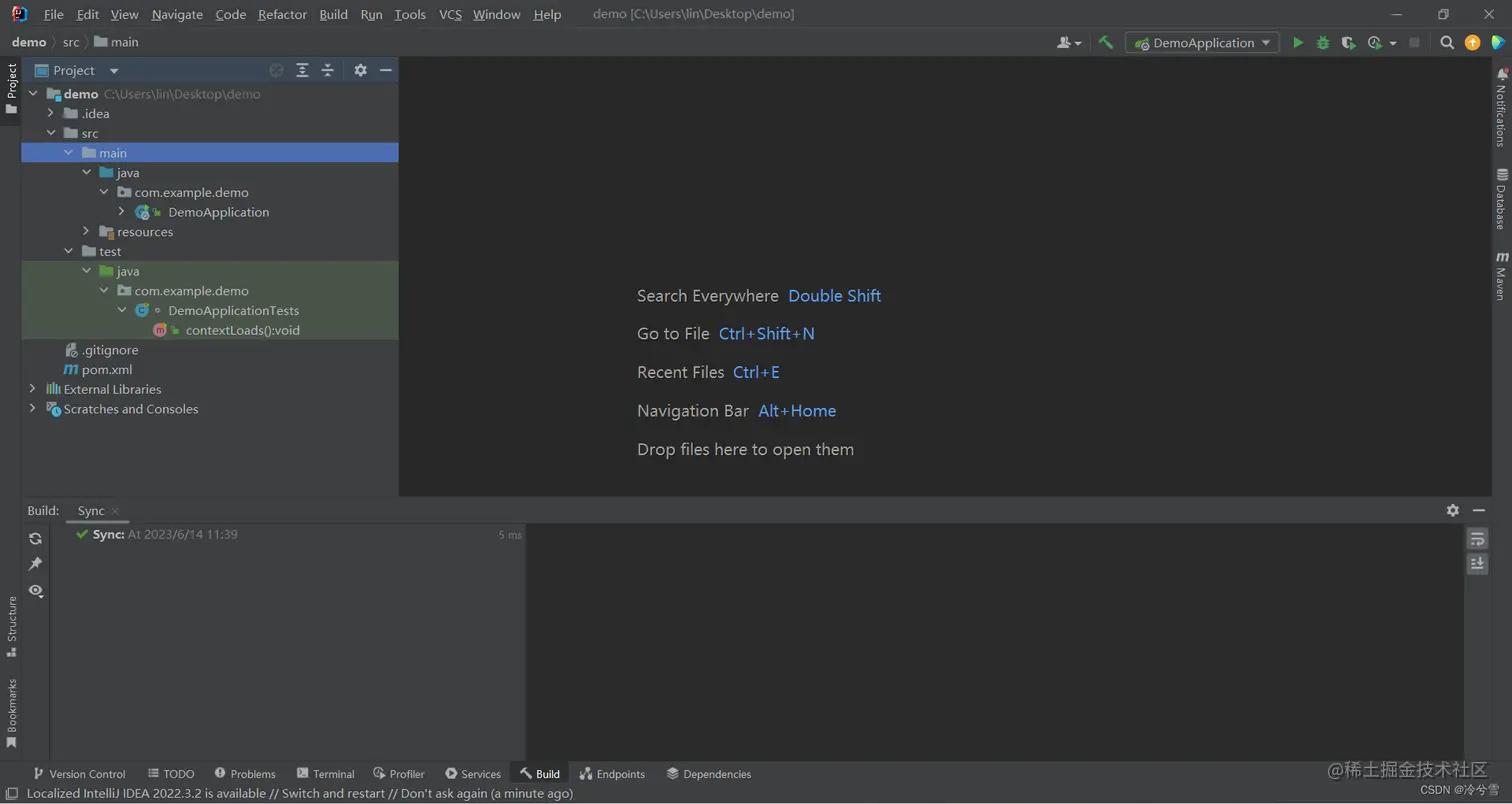Screen dimensions: 1512x804
Task: Toggle pin tab in Build panel
Action: tap(35, 564)
